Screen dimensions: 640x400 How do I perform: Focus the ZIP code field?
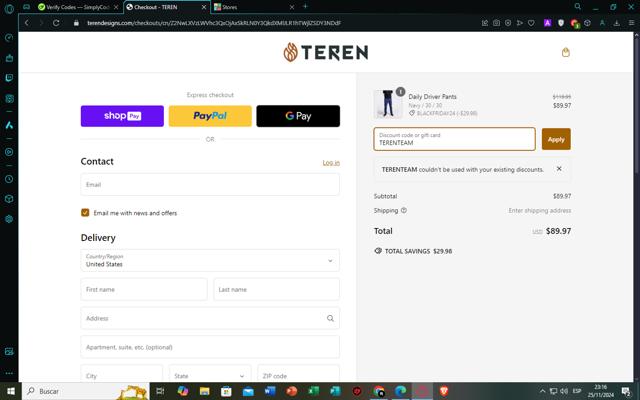[298, 376]
